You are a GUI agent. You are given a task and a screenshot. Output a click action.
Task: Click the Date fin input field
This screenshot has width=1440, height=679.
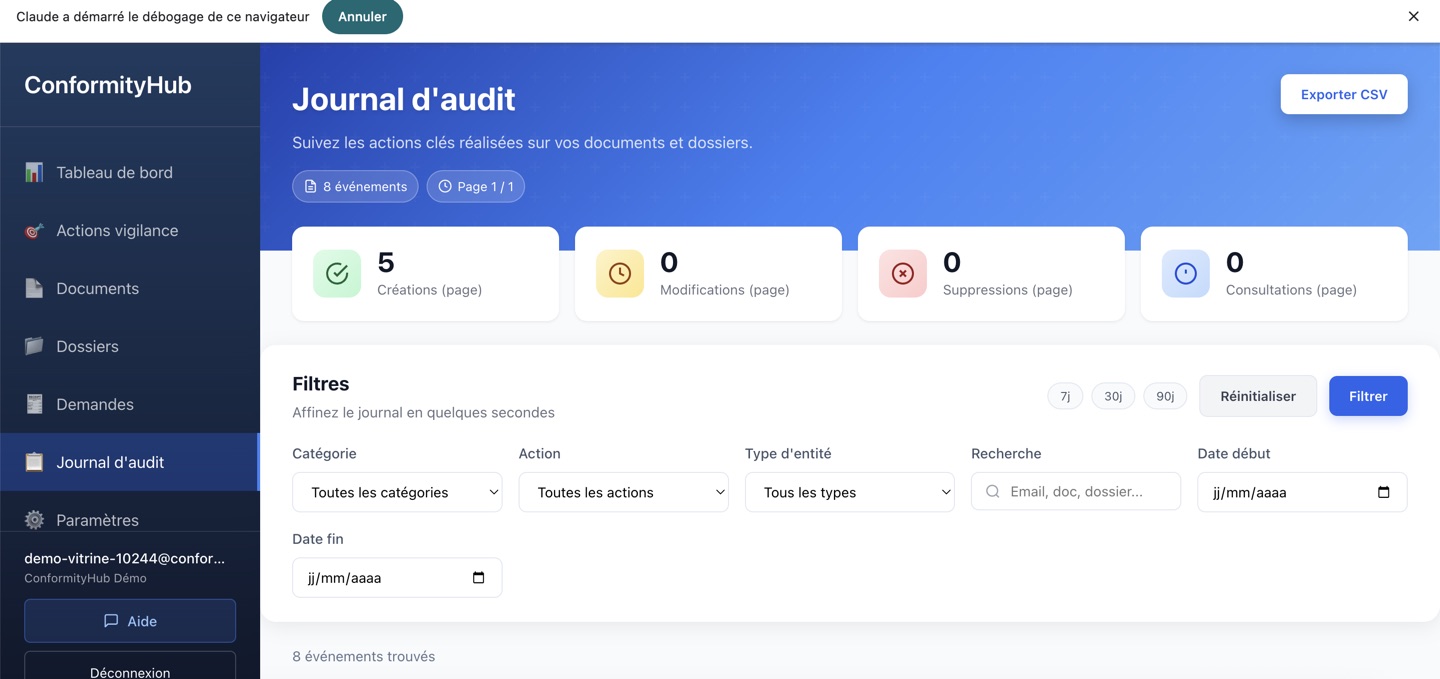[397, 578]
